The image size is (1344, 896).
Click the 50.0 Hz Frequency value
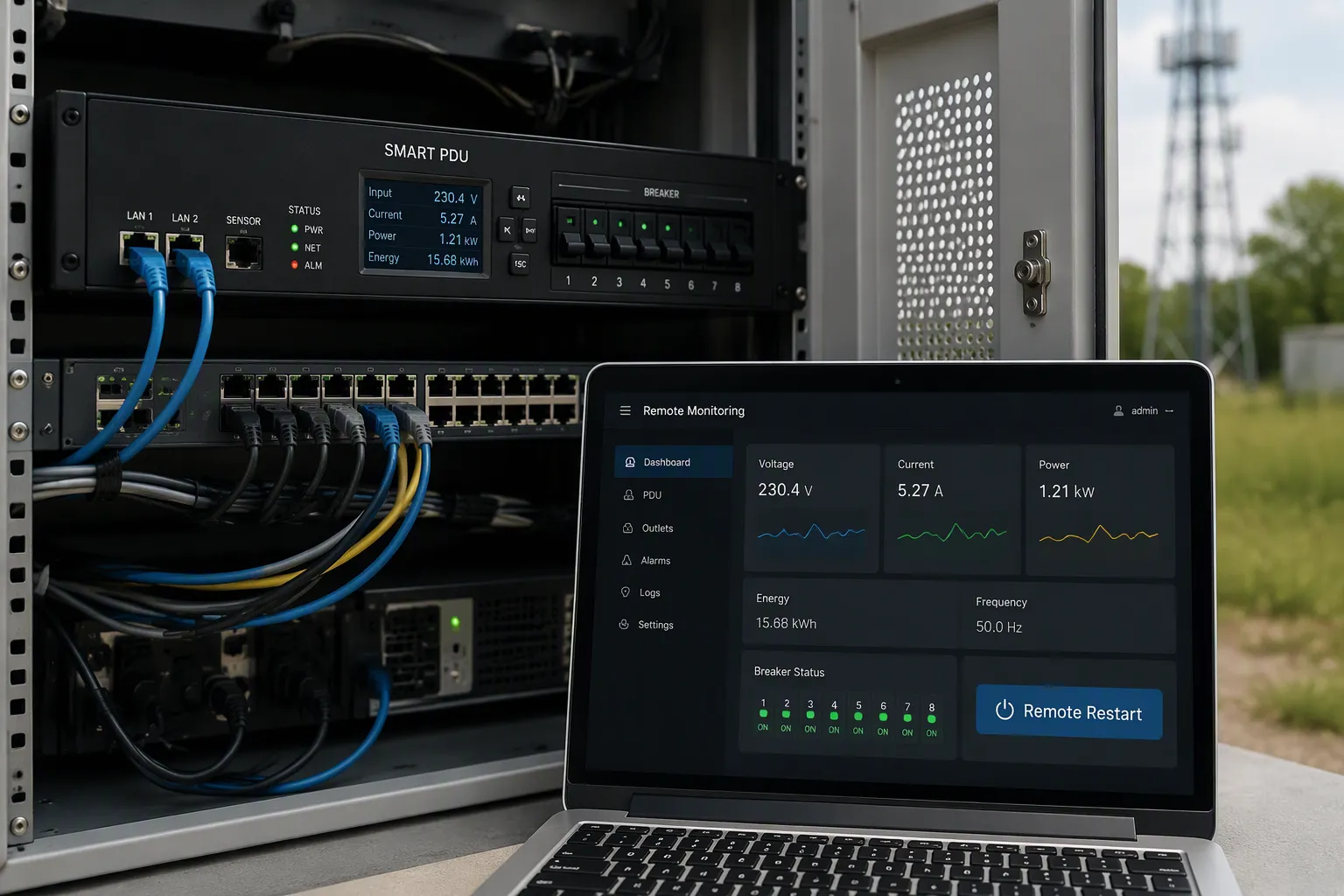[x=998, y=626]
